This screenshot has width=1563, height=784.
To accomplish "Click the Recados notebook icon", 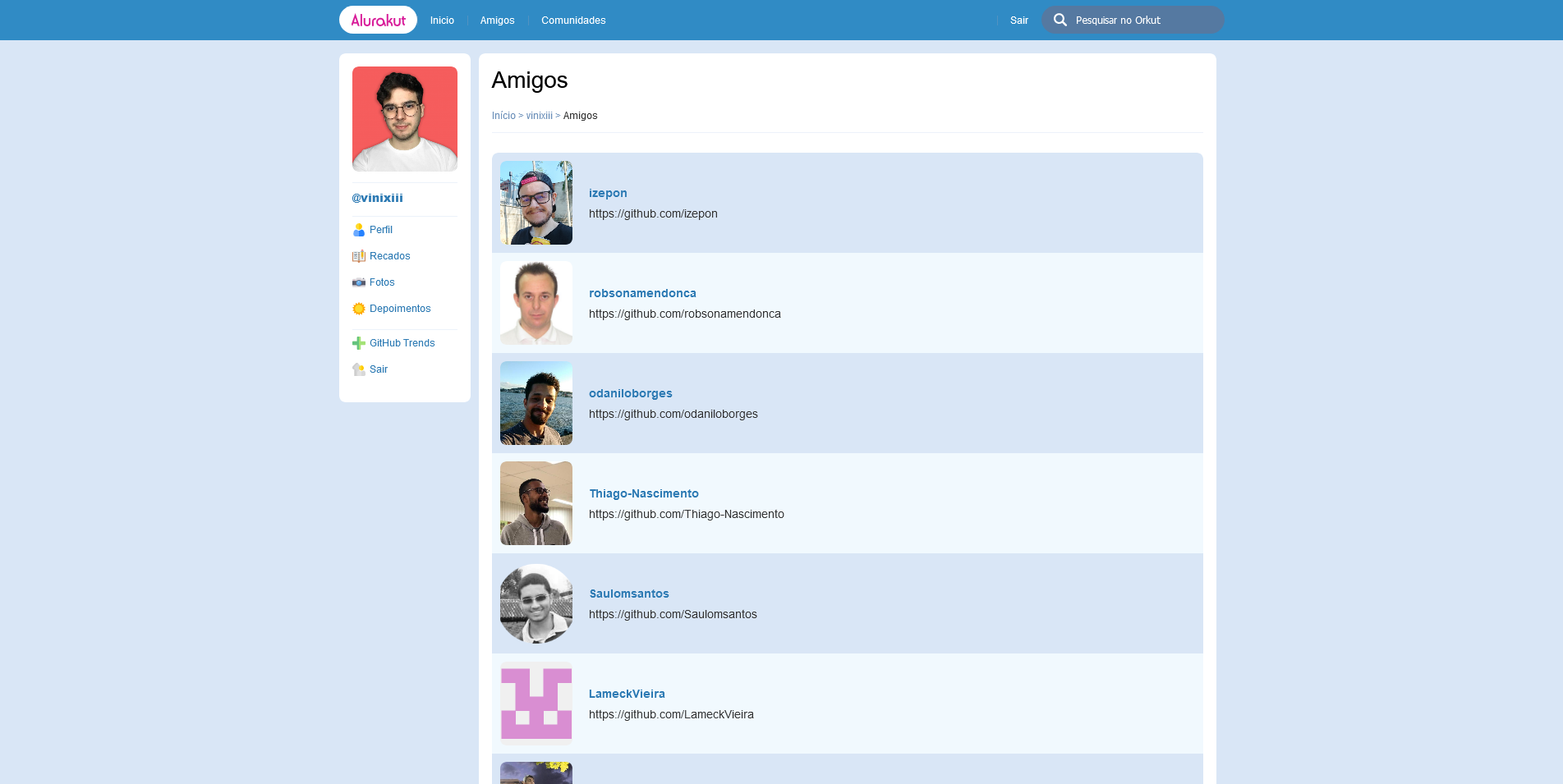I will (359, 256).
